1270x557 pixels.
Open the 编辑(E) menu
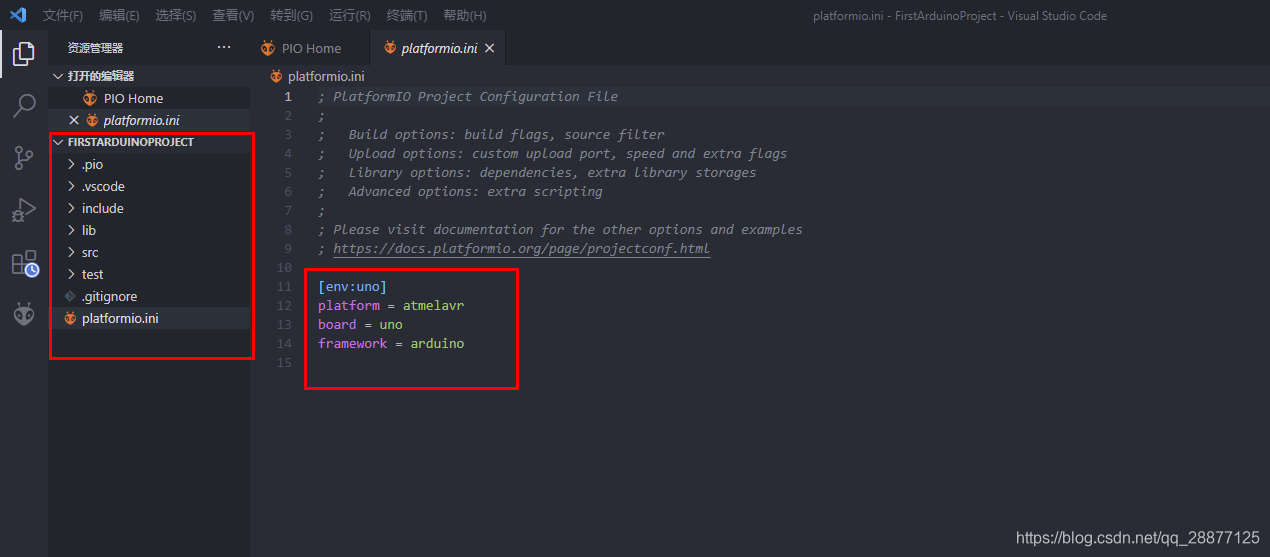tap(120, 16)
